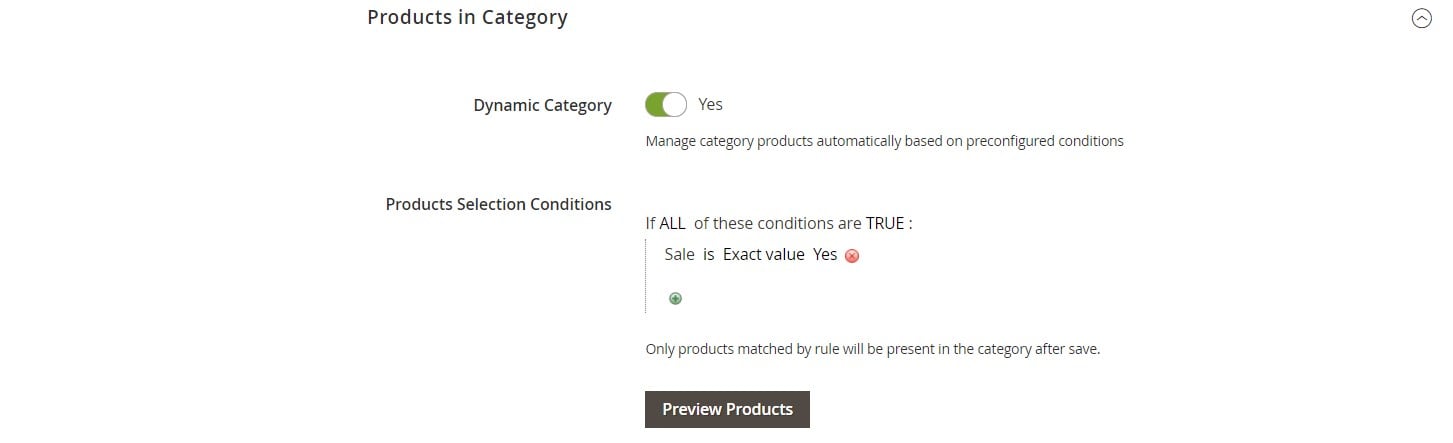Add a new condition with green plus
This screenshot has width=1453, height=443.
coord(675,298)
